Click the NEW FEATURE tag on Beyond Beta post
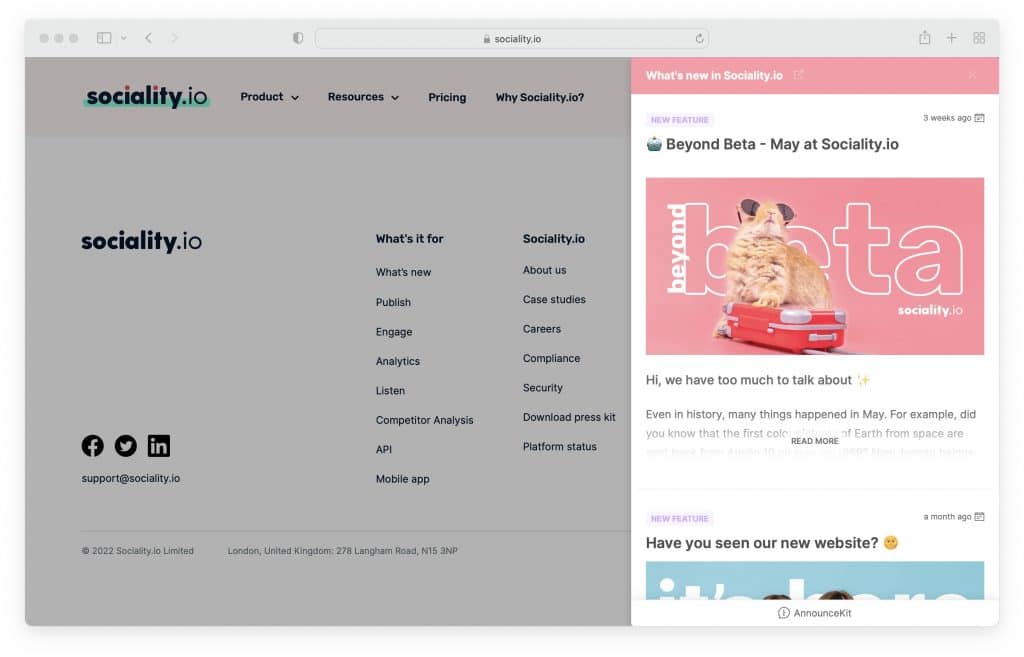The width and height of the screenshot is (1024, 657). 679,120
